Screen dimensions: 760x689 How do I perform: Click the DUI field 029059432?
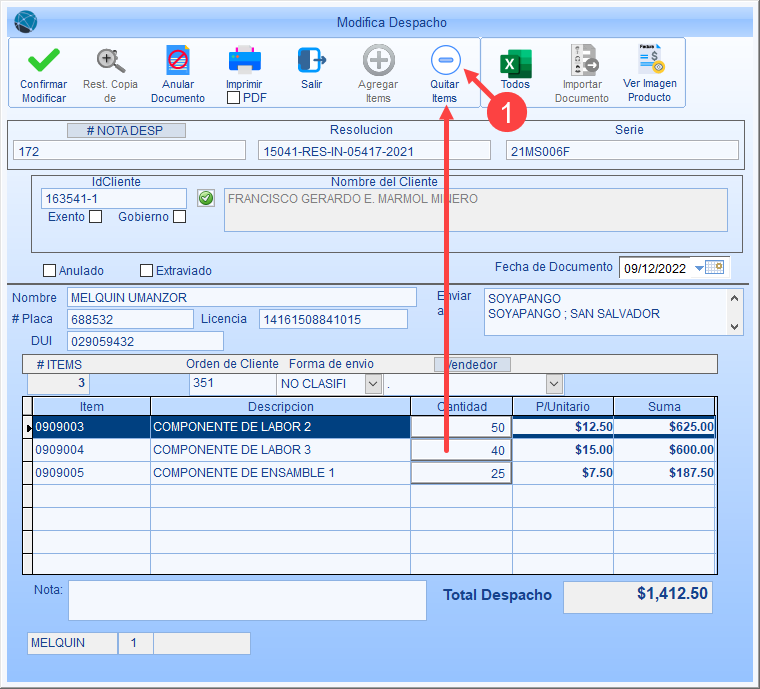click(x=145, y=341)
